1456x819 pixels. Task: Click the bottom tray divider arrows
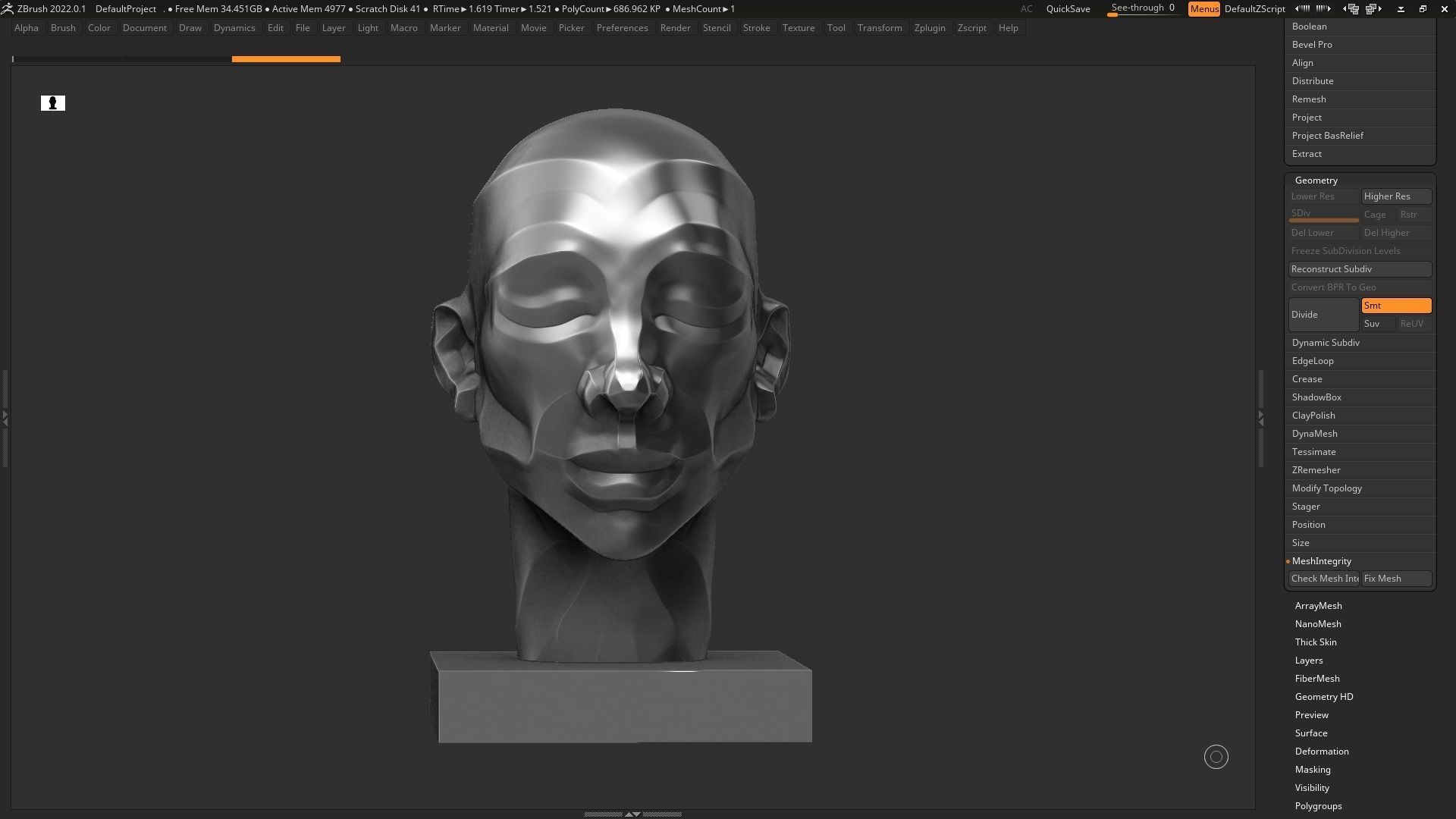tap(632, 814)
